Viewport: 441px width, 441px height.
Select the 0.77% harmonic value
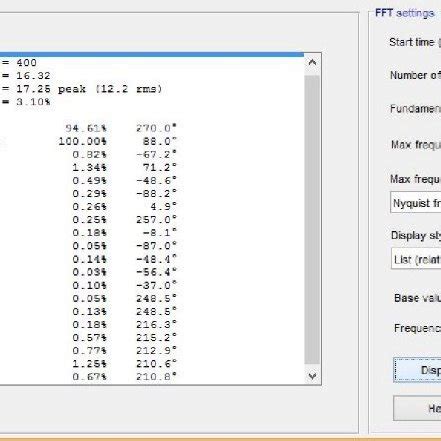click(89, 351)
